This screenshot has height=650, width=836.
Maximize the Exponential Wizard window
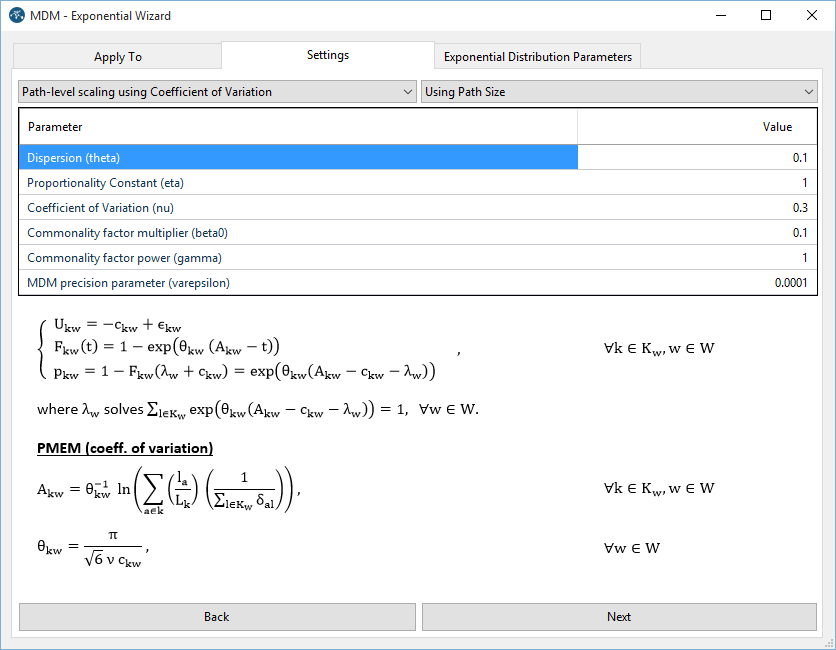pos(766,16)
